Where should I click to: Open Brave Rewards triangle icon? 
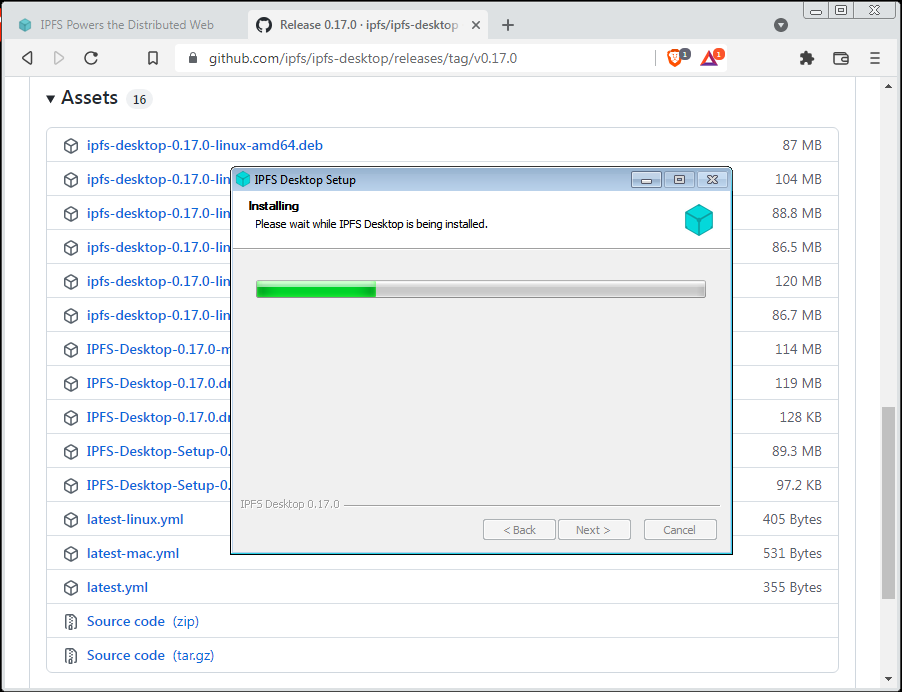pyautogui.click(x=709, y=58)
